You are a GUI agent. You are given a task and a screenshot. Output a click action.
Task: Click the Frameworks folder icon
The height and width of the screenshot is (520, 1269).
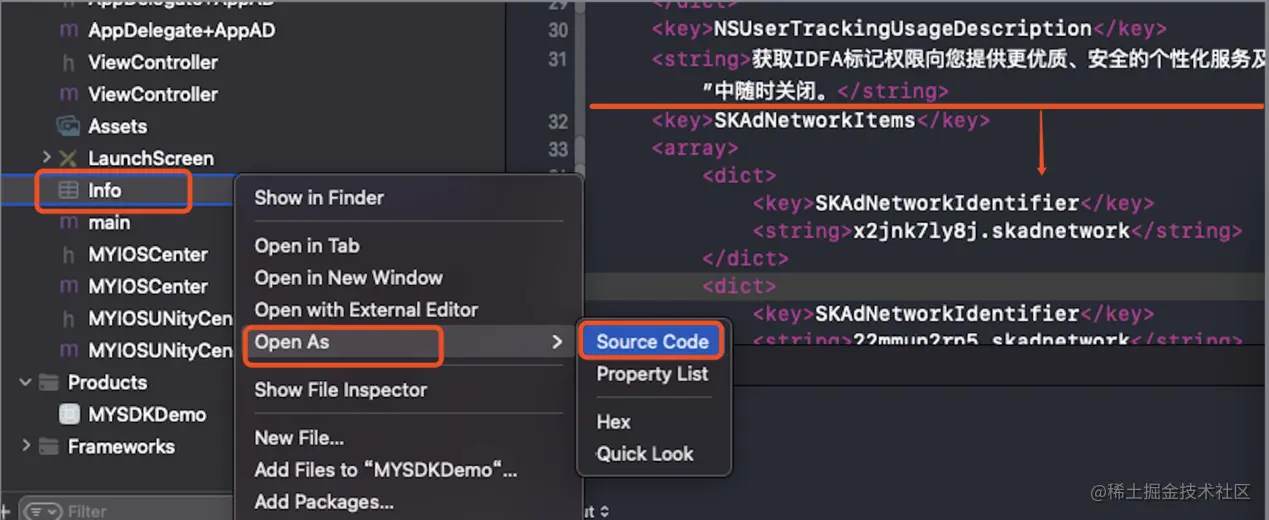tap(48, 446)
